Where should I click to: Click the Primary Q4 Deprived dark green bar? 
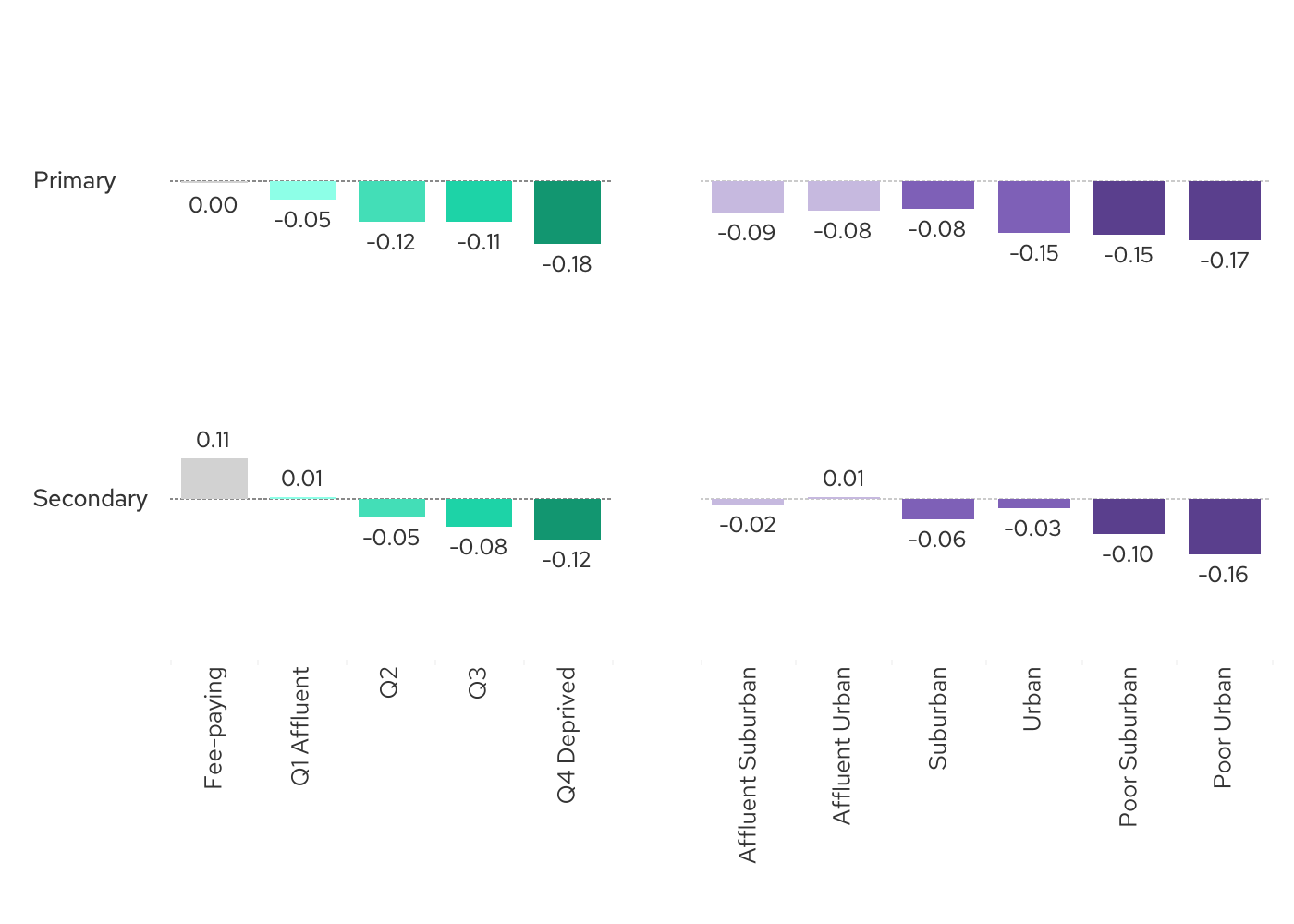tap(568, 213)
